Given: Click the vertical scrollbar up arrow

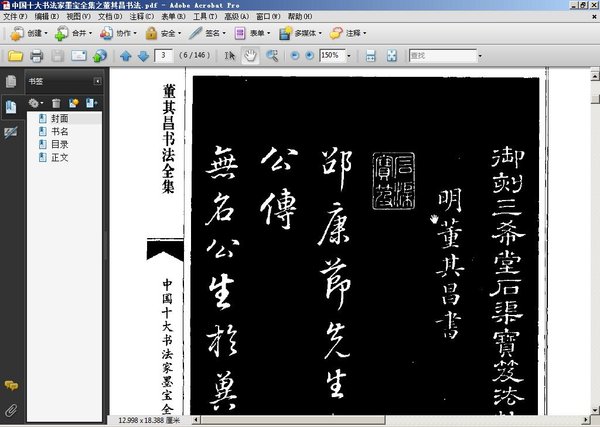Looking at the screenshot, I should click(x=595, y=76).
